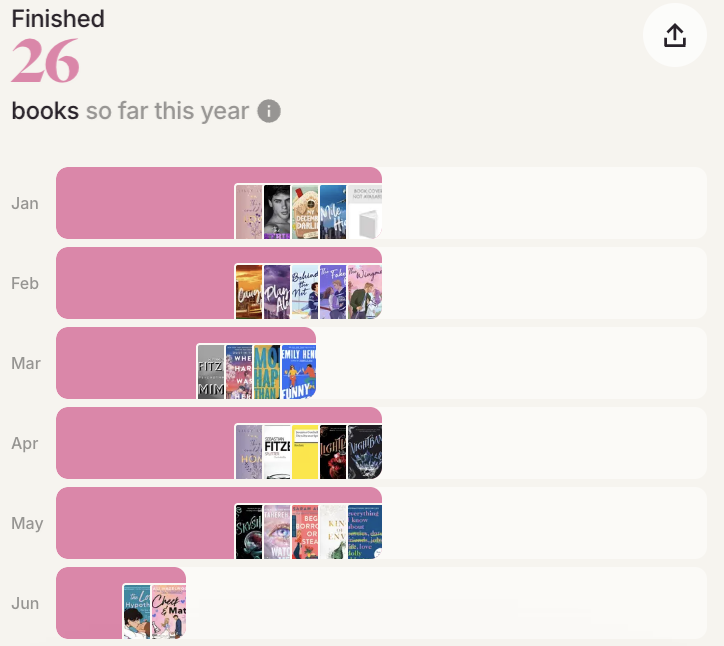Open 'Skyshade' cover in May row
Image resolution: width=724 pixels, height=646 pixels.
point(249,531)
